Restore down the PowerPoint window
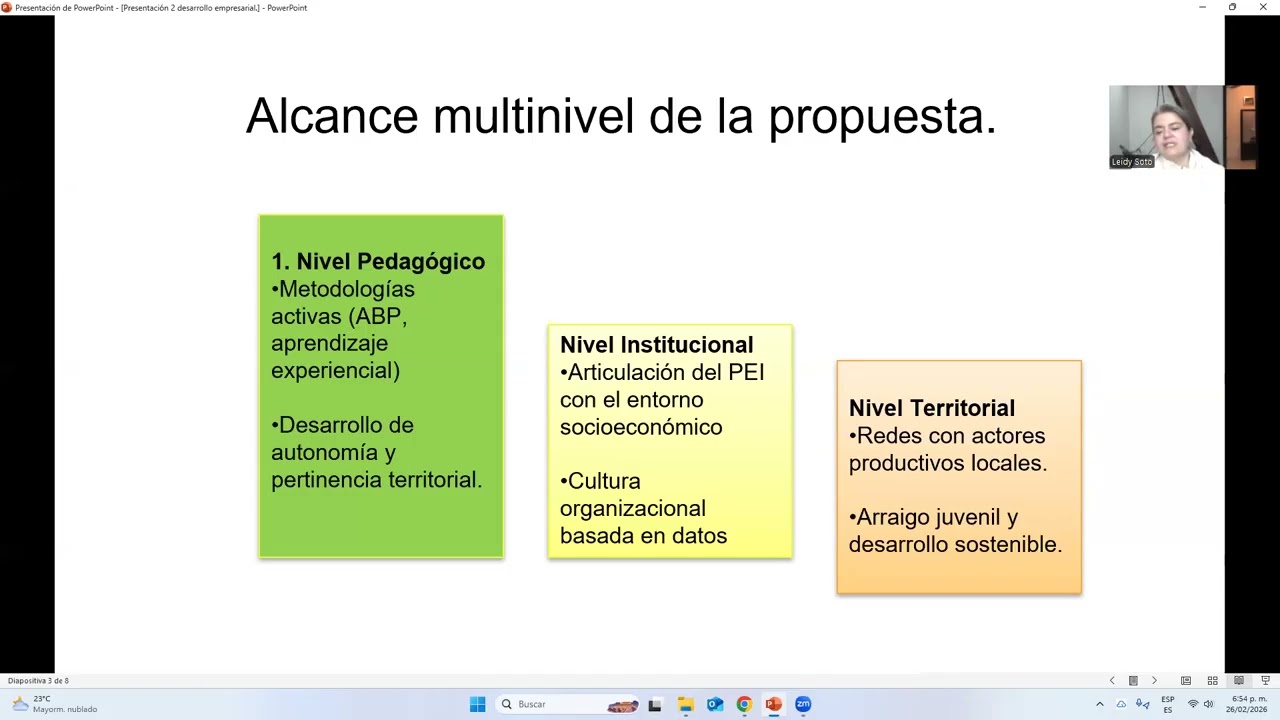 (x=1232, y=7)
